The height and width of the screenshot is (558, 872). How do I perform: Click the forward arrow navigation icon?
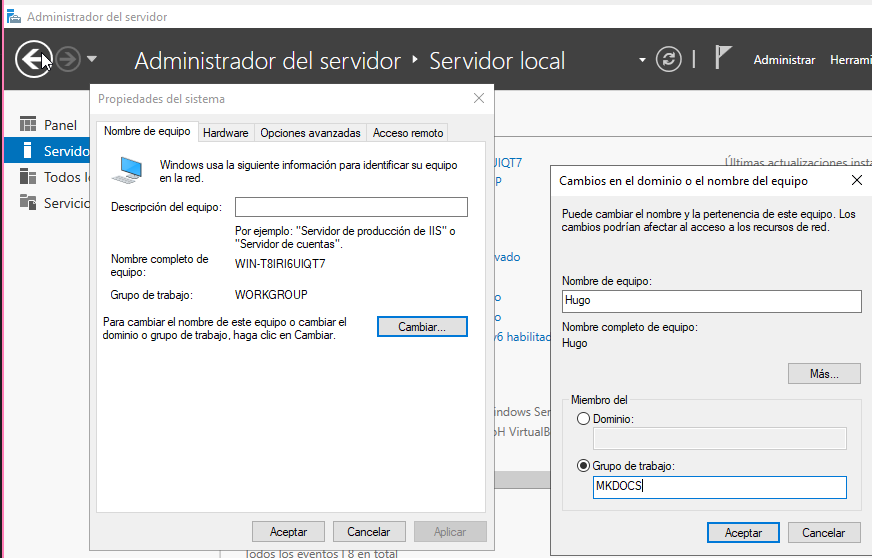67,60
